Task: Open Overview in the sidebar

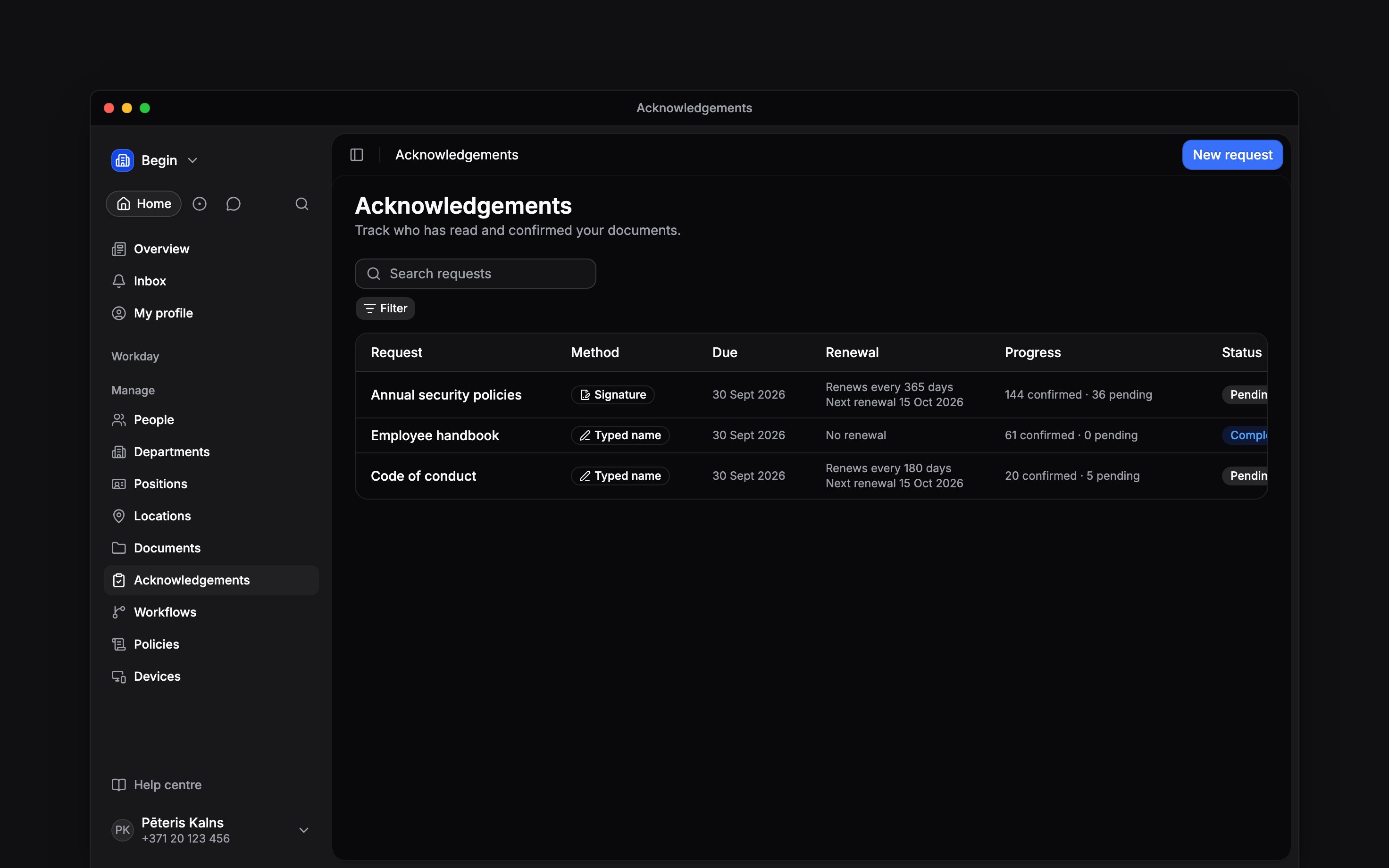Action: 210,249
